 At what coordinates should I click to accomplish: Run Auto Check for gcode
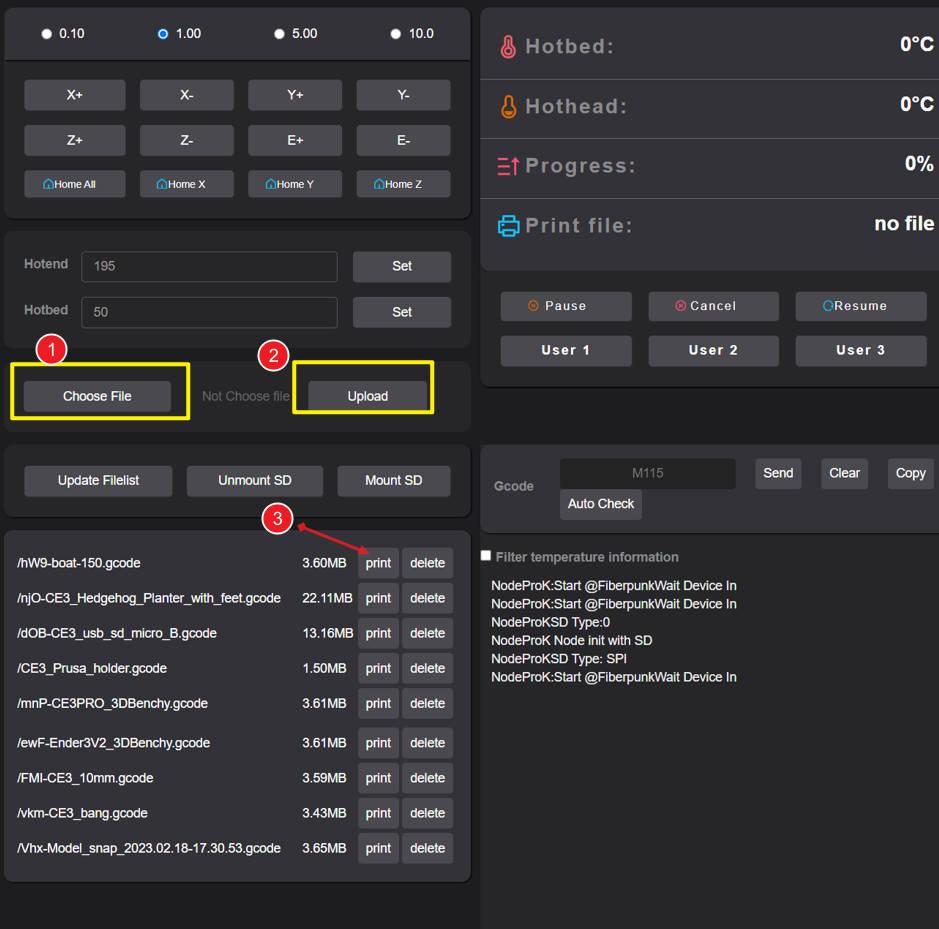click(x=600, y=504)
